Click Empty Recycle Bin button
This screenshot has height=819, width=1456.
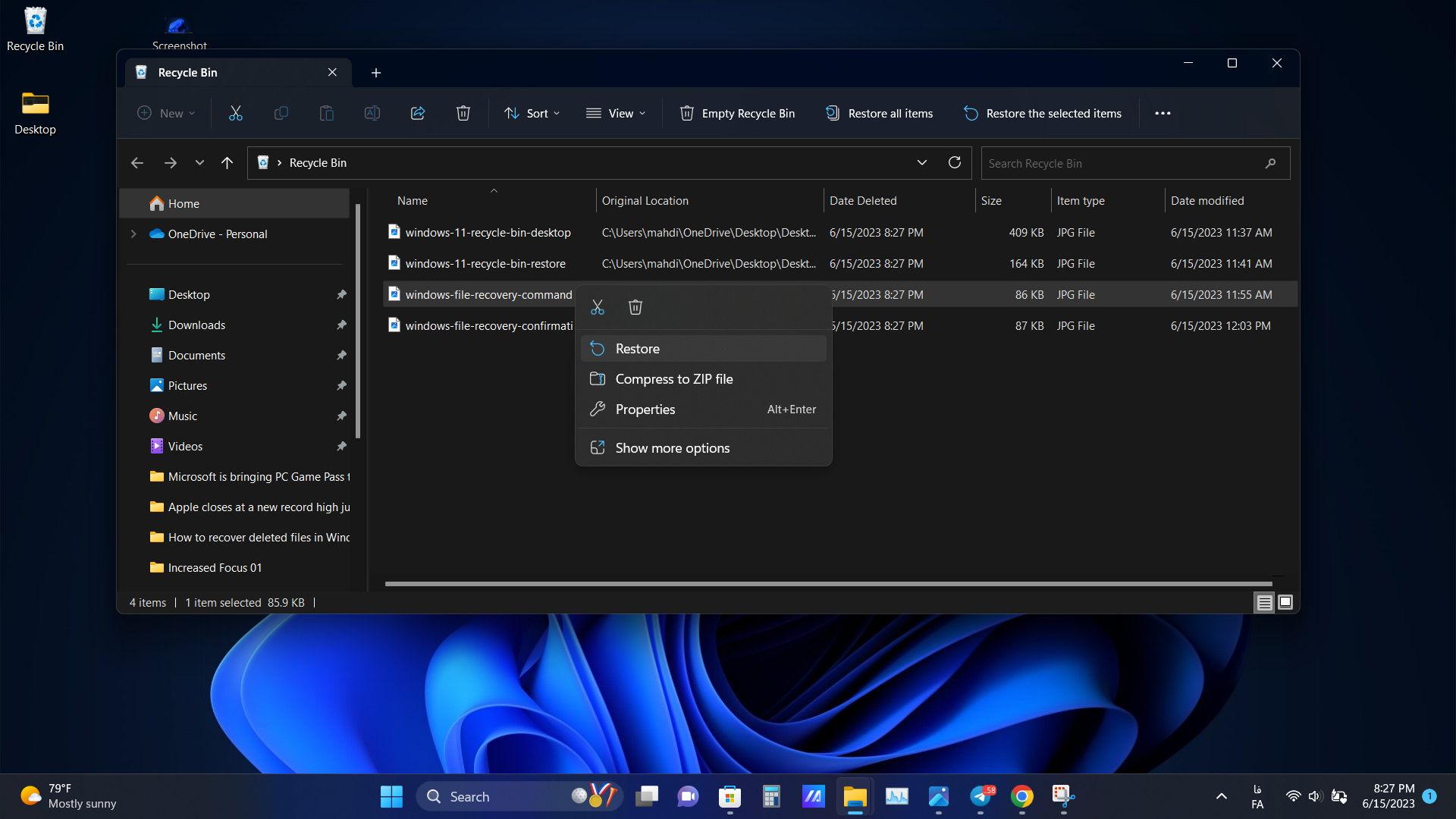point(737,113)
